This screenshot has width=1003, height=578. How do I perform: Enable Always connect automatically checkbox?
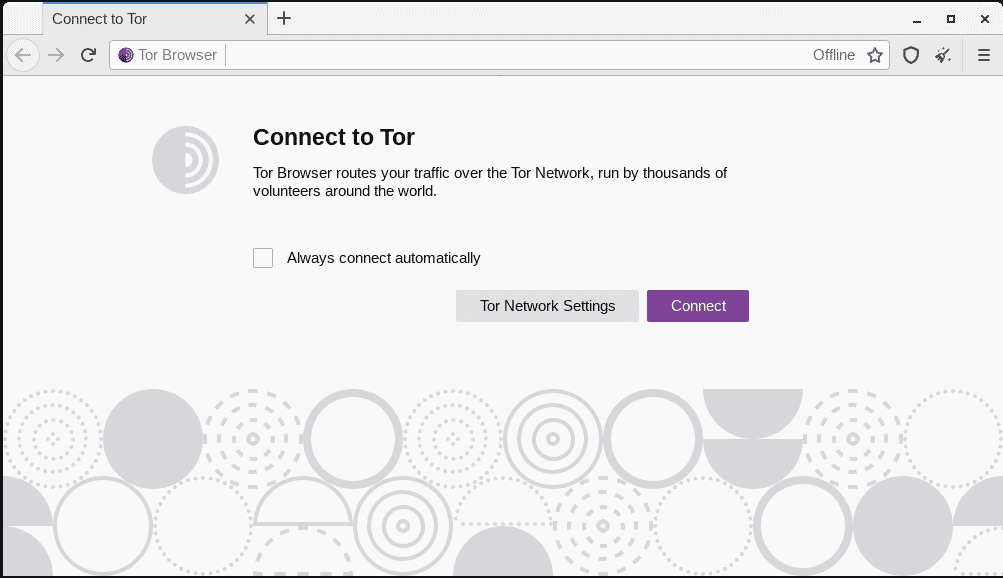point(263,258)
